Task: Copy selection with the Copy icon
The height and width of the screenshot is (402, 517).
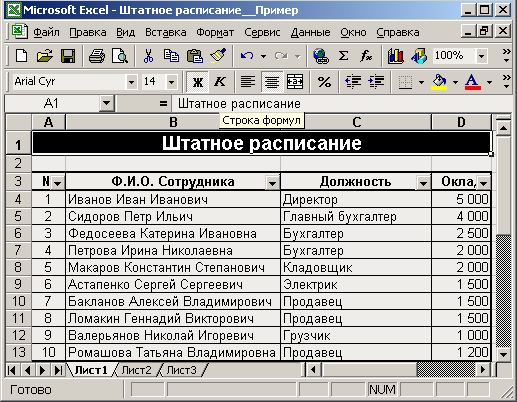Action: (x=171, y=56)
